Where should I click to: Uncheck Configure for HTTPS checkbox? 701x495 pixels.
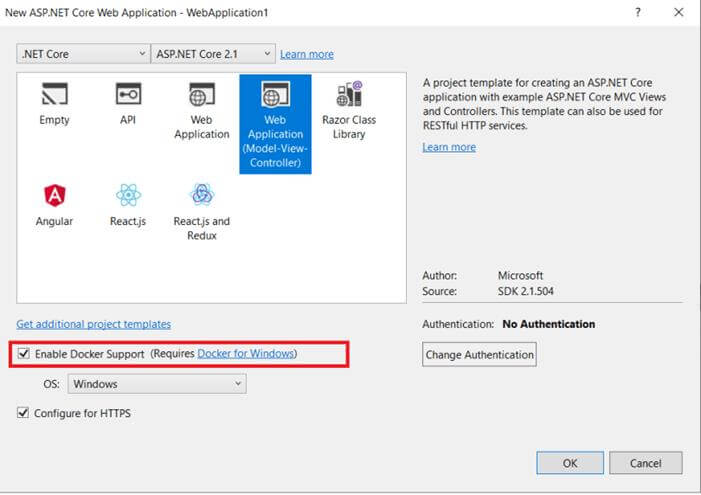pos(23,412)
